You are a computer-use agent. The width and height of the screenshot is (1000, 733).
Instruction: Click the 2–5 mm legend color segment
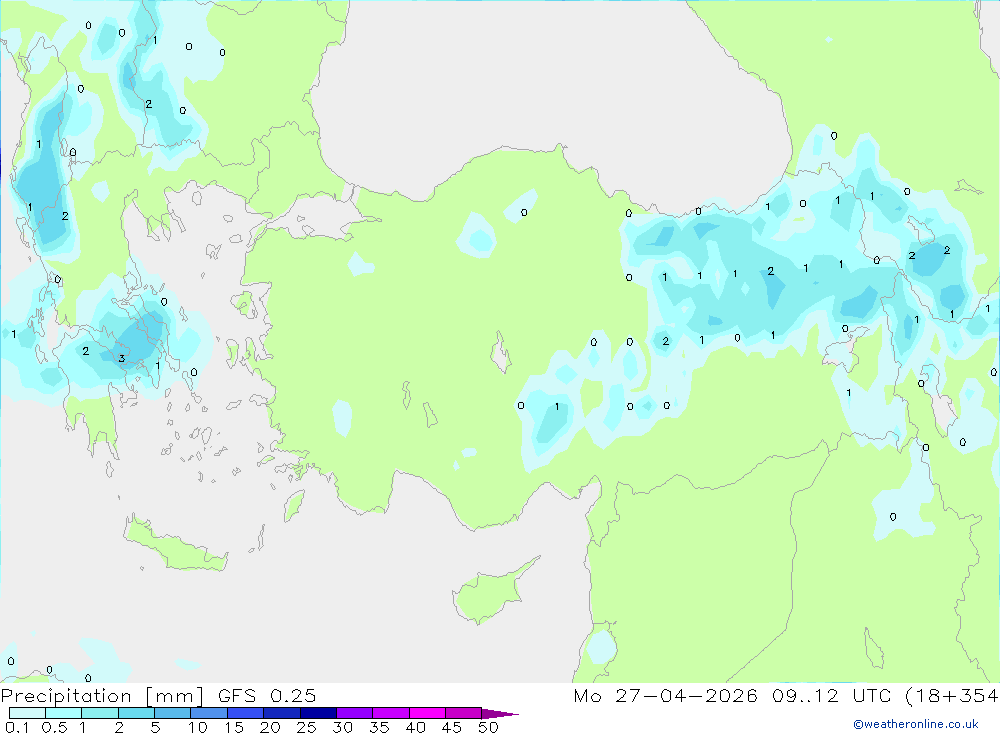pyautogui.click(x=136, y=713)
